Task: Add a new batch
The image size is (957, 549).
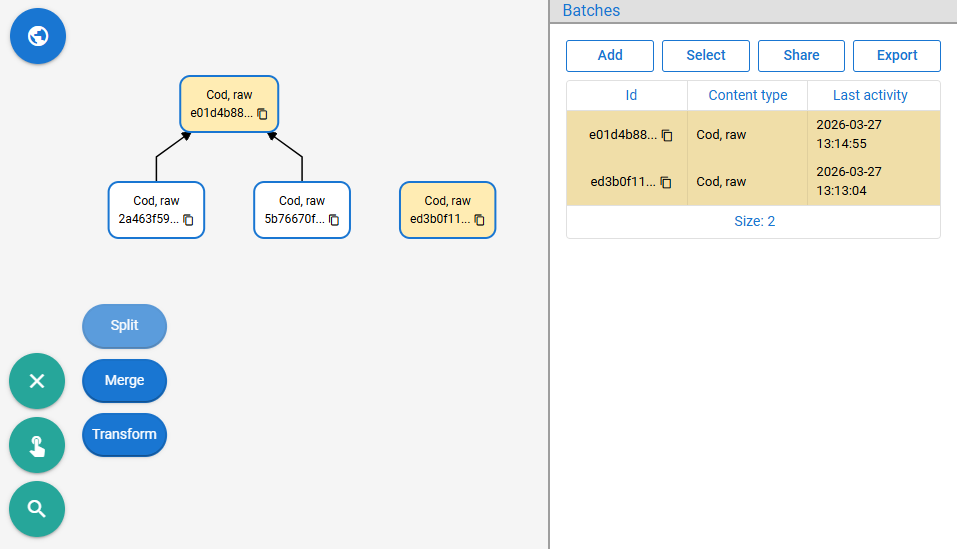Action: point(610,56)
